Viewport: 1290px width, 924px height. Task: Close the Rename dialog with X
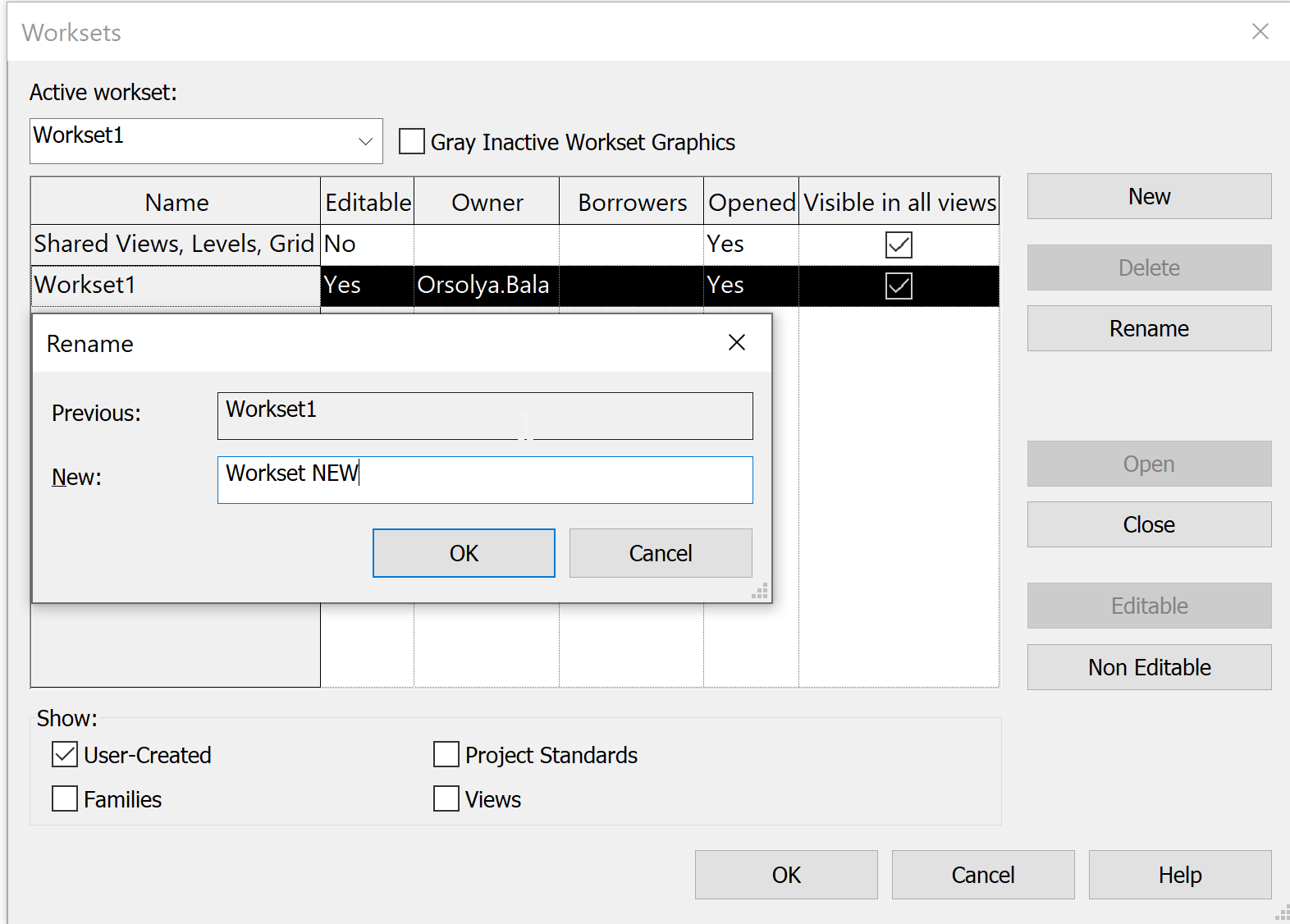pos(736,342)
